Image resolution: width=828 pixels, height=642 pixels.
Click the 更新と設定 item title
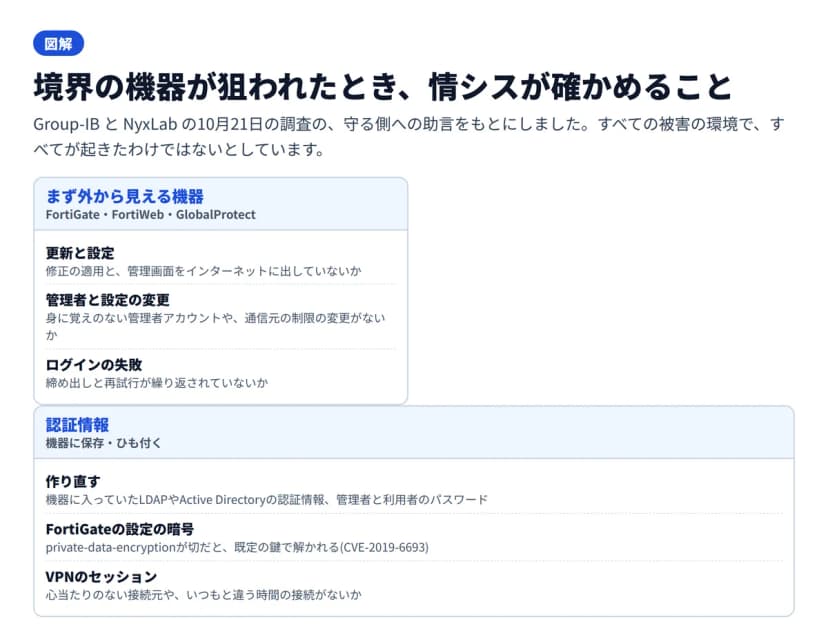click(x=80, y=253)
